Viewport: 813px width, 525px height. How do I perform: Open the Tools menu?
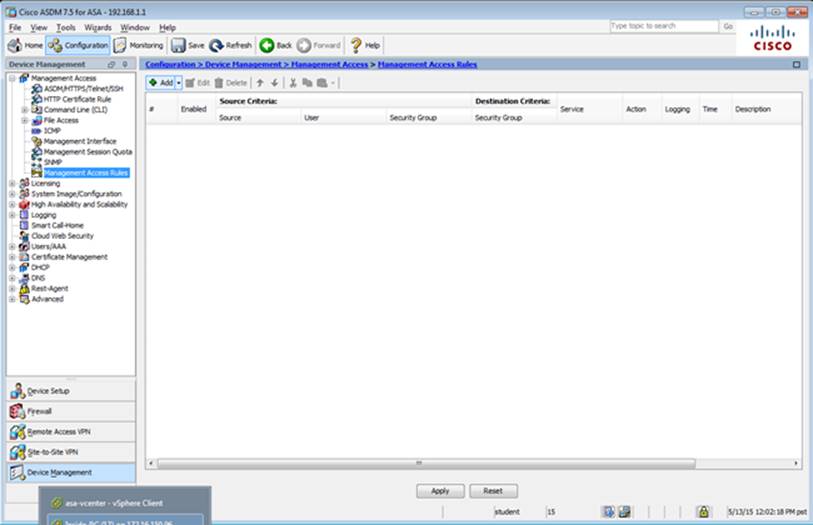66,27
